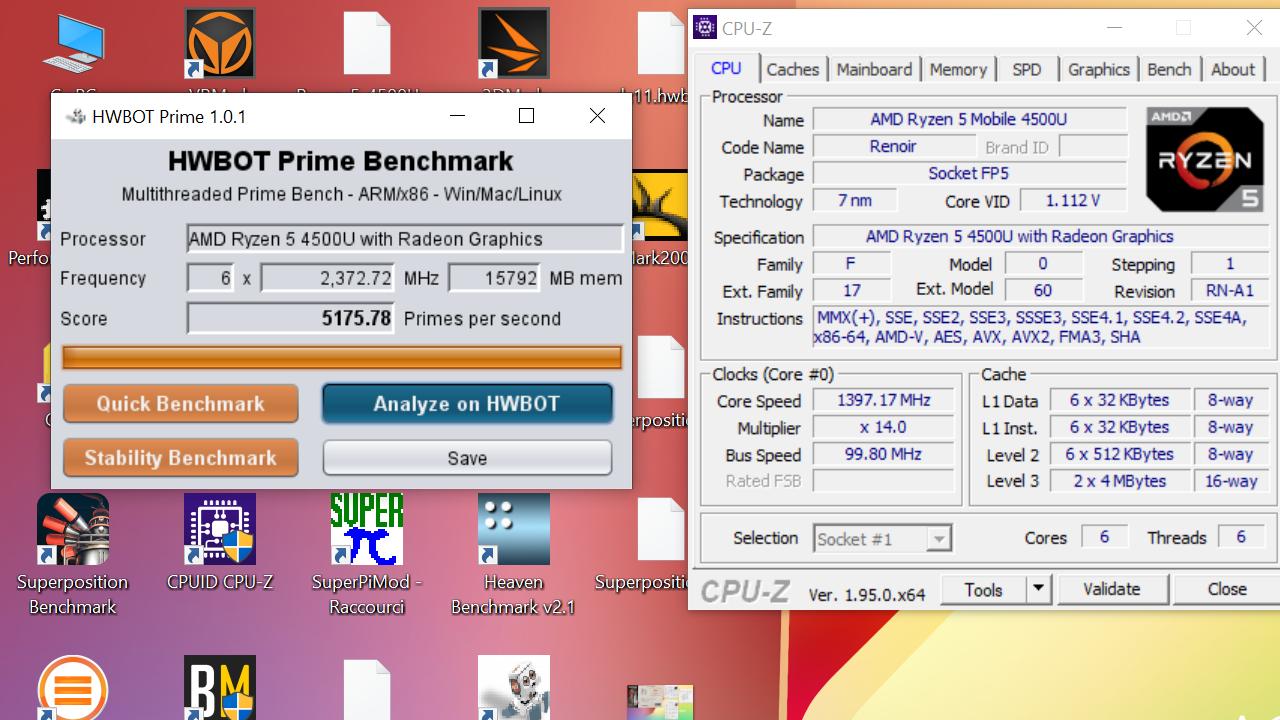Click the Level 2 cache value 6 x 512 KBytes
Screen dimensions: 1280x720
coord(1118,454)
